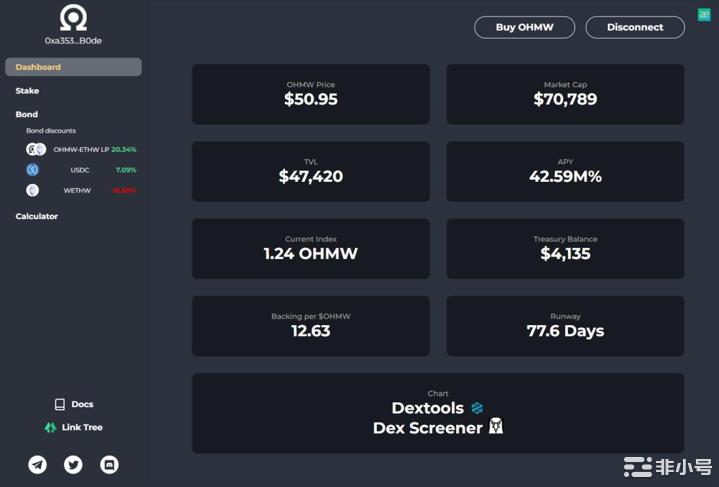719x487 pixels.
Task: Go to the Stake page
Action: point(27,91)
